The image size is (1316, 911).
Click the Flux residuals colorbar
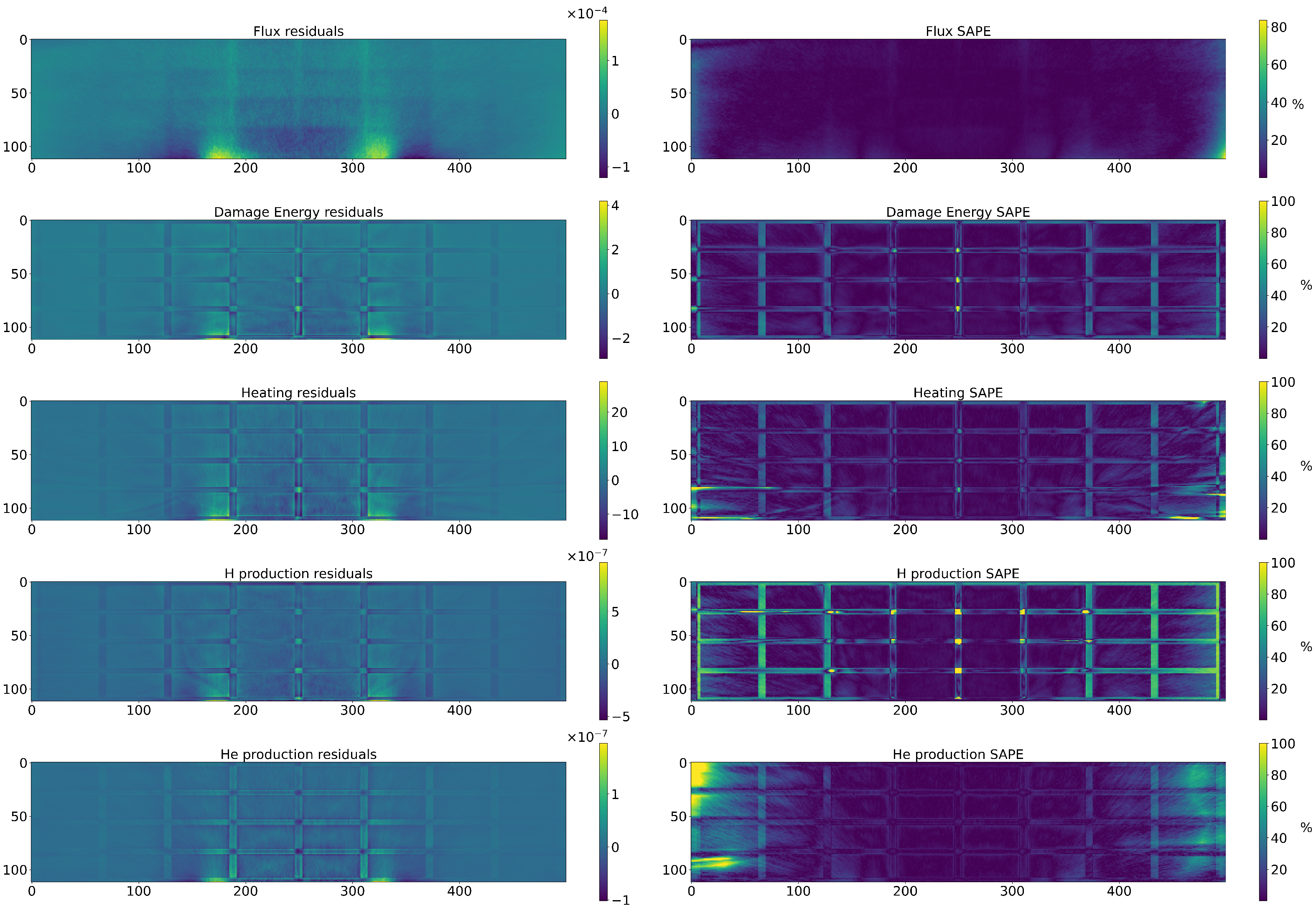(x=603, y=99)
